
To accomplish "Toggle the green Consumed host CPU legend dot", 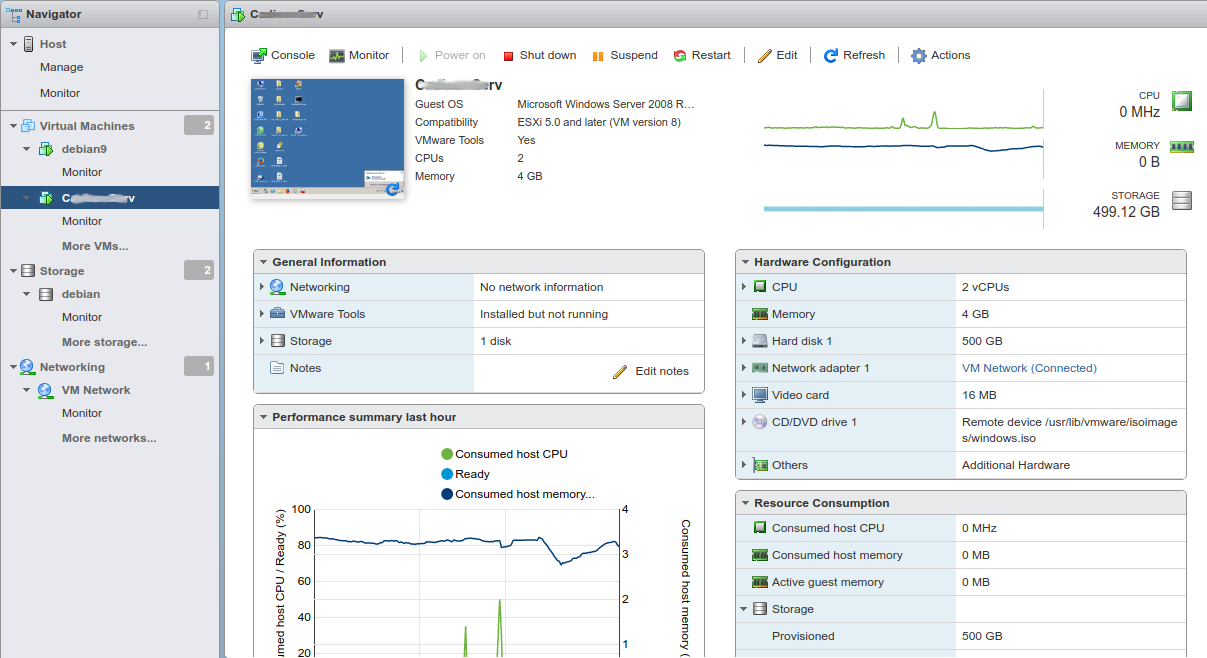I will [x=447, y=454].
